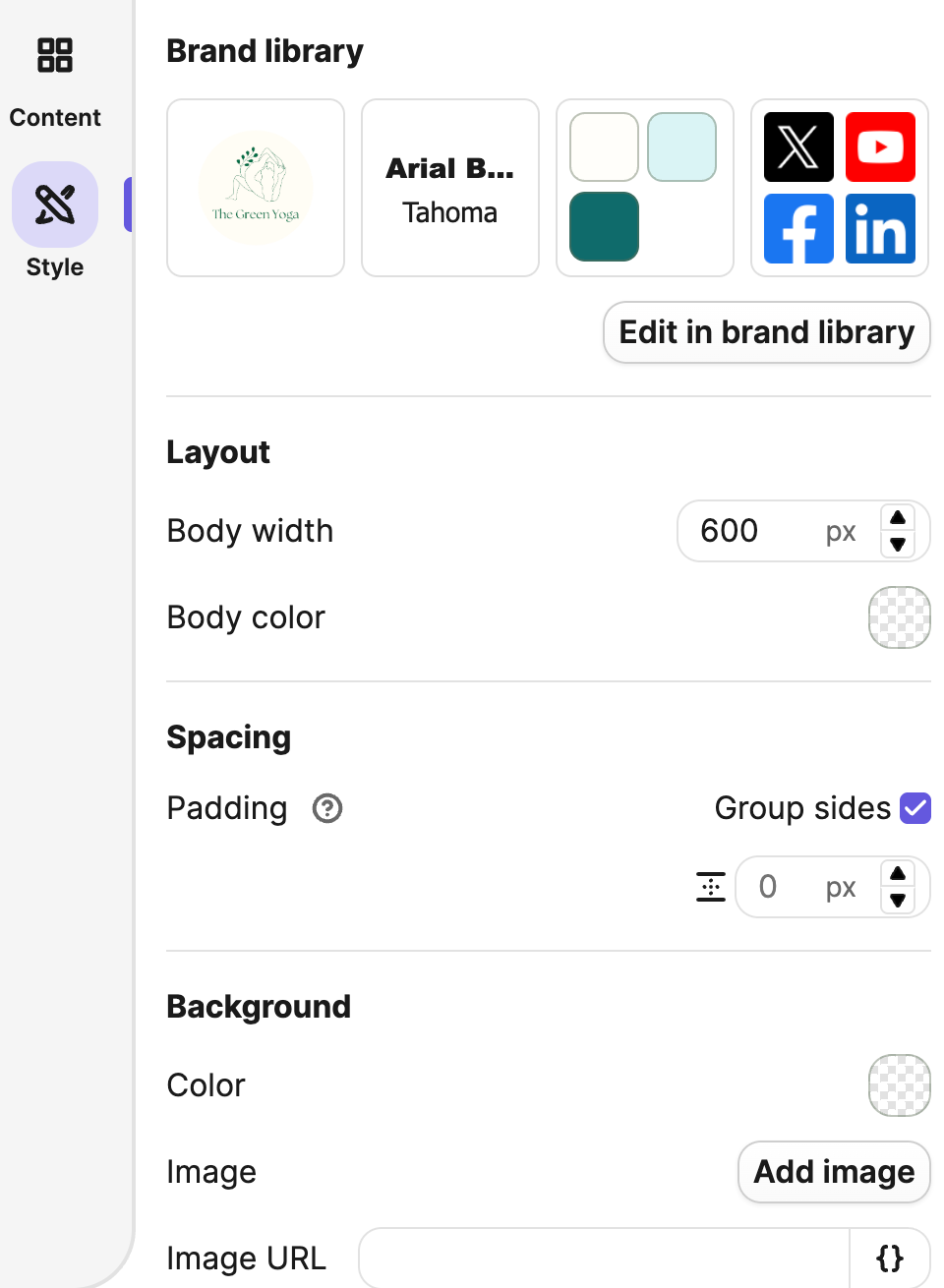Viewport: 944px width, 1288px height.
Task: Select The Green Yoga logo thumbnail
Action: (256, 188)
